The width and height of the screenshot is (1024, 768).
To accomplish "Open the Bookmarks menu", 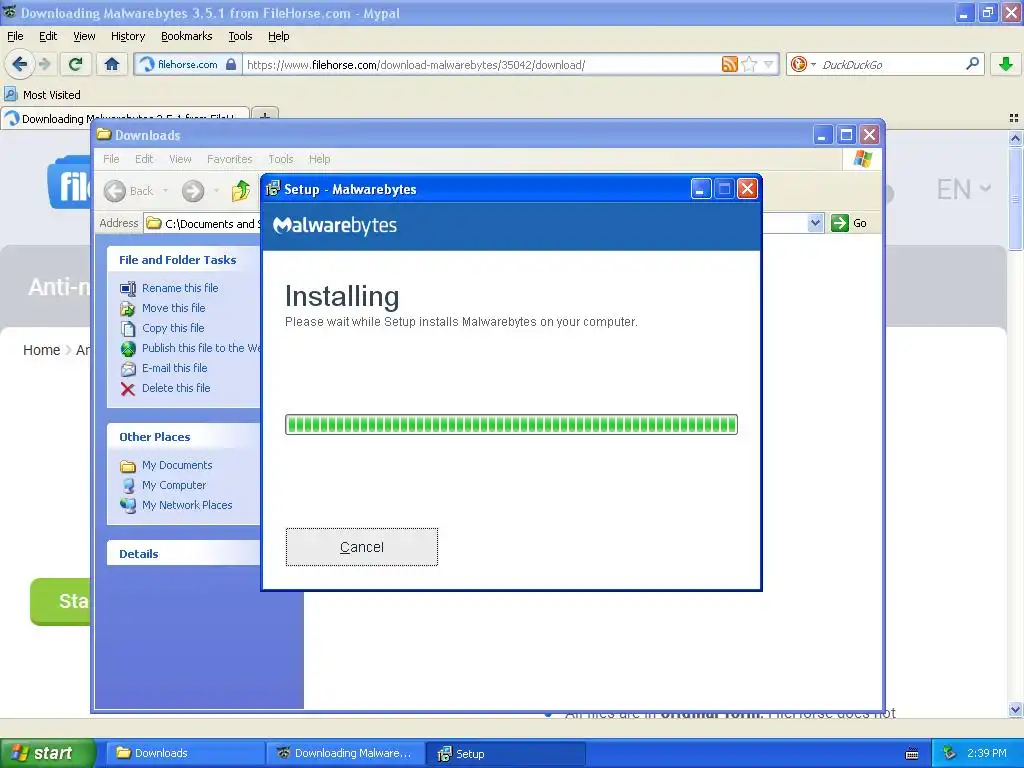I will (187, 36).
